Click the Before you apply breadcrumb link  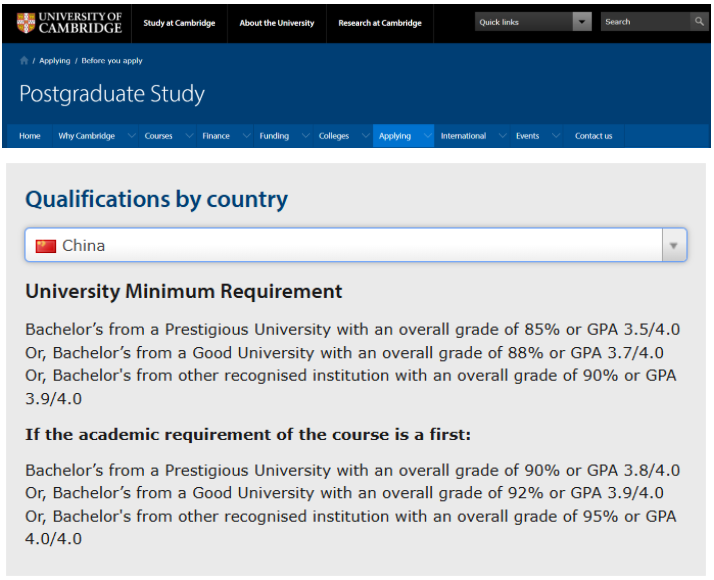tap(112, 61)
